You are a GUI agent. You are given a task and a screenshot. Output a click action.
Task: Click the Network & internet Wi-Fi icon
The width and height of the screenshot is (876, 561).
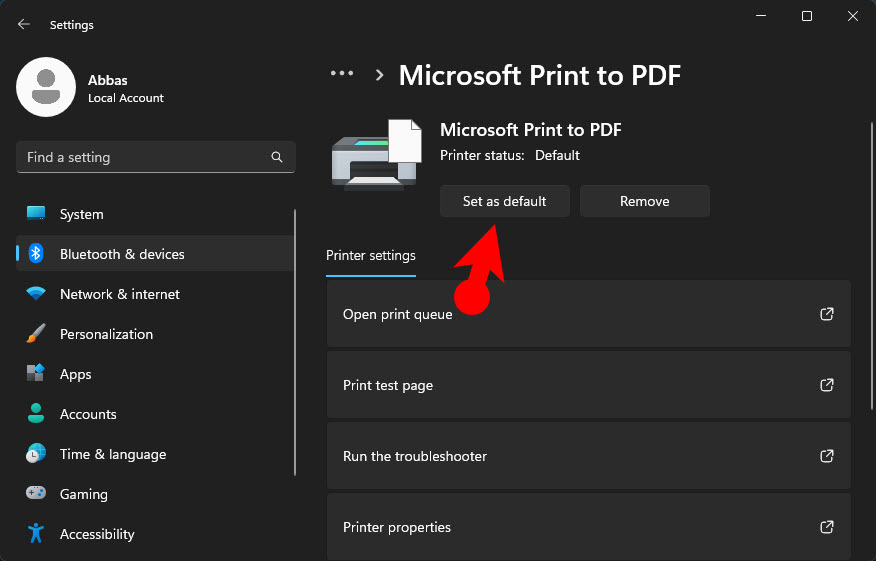click(36, 294)
